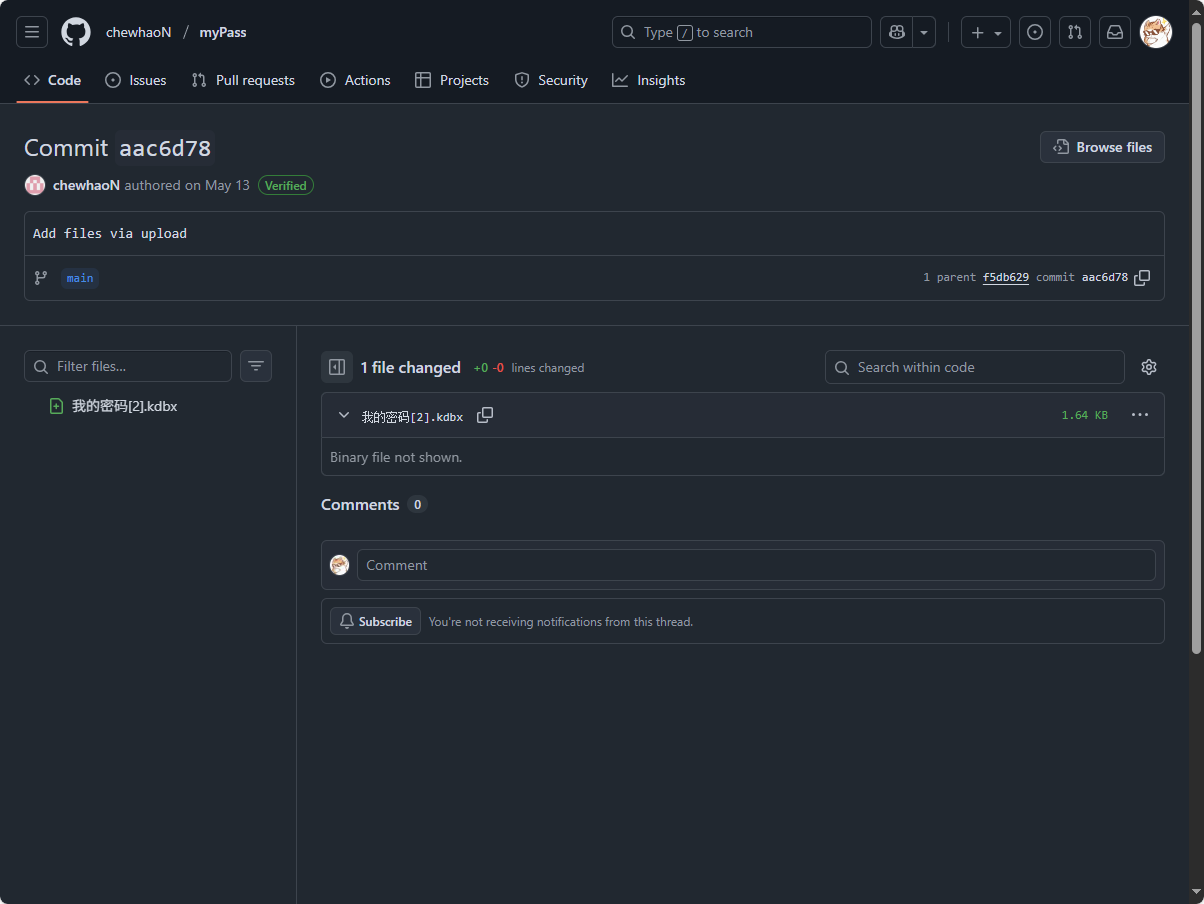Toggle the file filter options button

pyautogui.click(x=256, y=366)
